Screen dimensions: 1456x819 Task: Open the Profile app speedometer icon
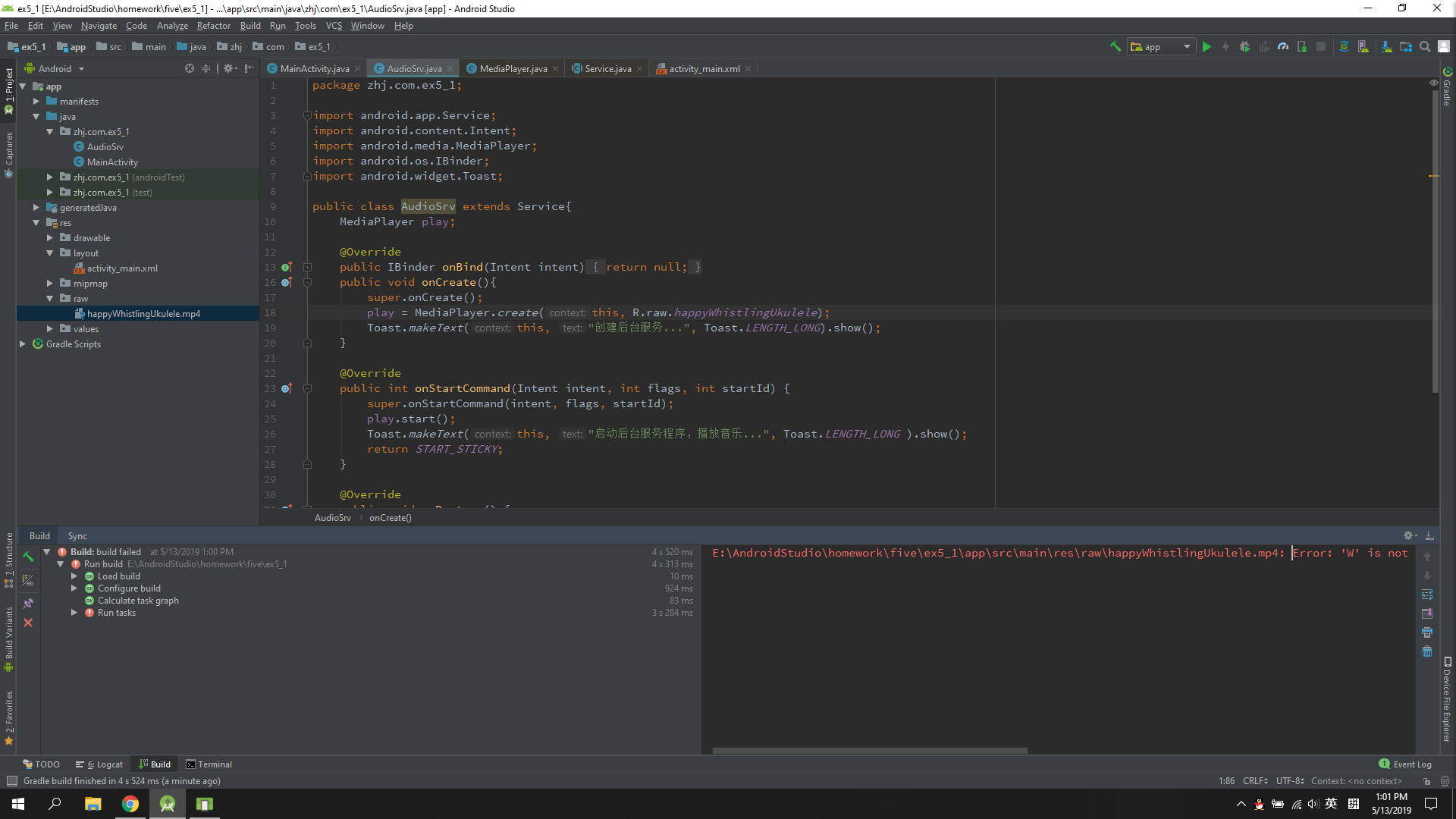coord(1283,46)
